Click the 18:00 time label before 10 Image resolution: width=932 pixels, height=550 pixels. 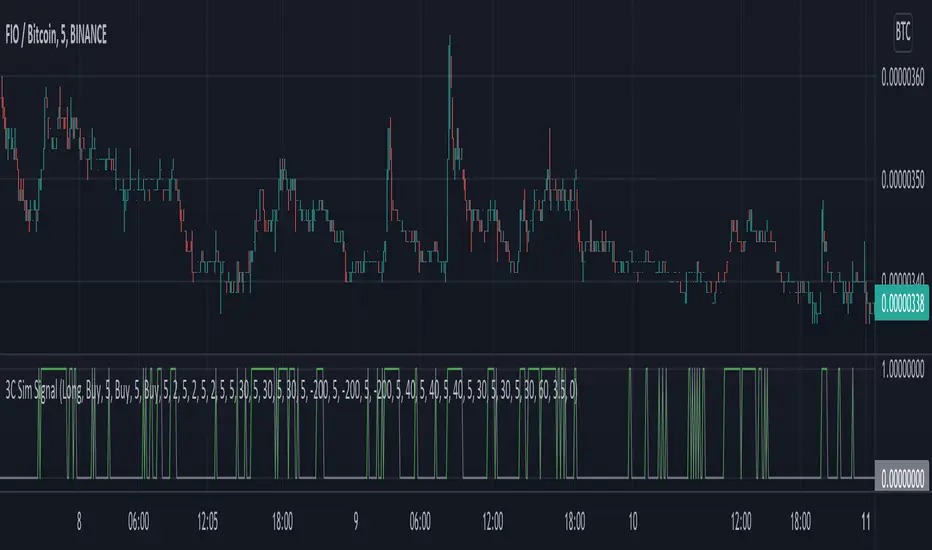click(x=575, y=521)
